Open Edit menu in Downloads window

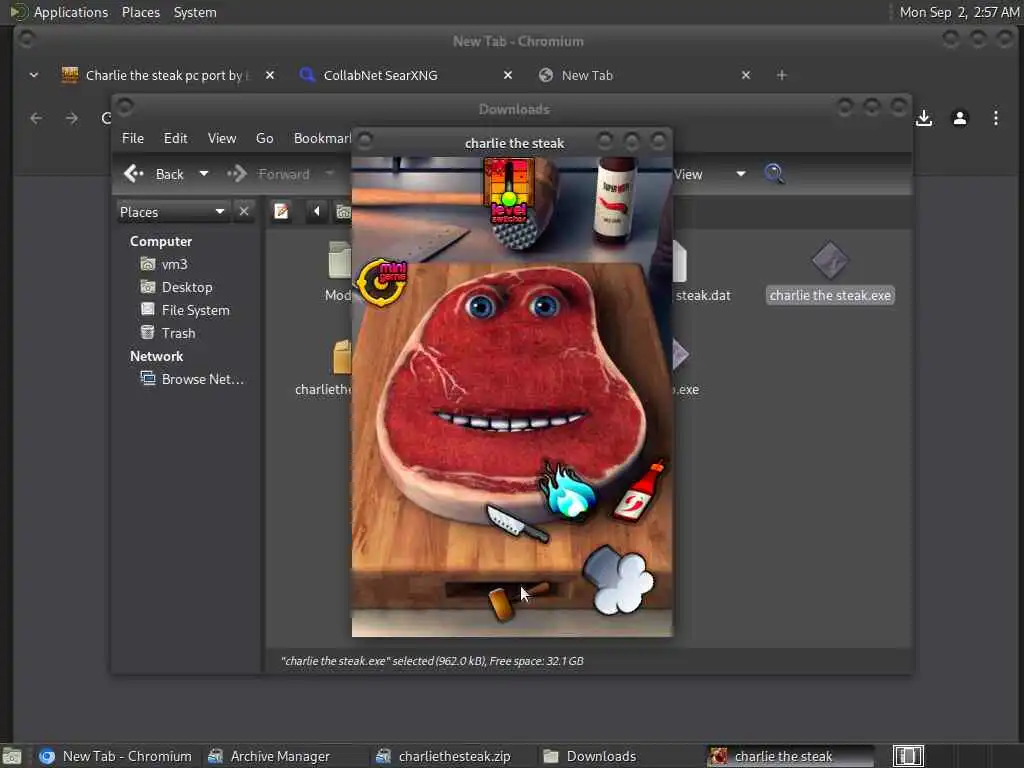point(175,138)
